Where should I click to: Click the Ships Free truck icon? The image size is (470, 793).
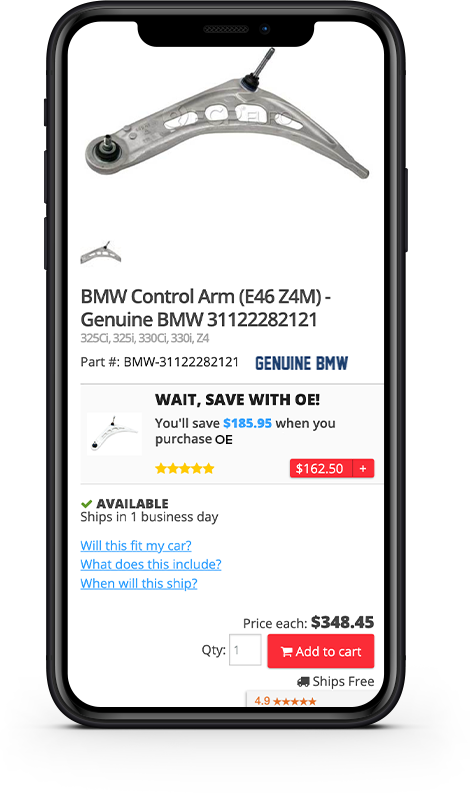(x=303, y=682)
